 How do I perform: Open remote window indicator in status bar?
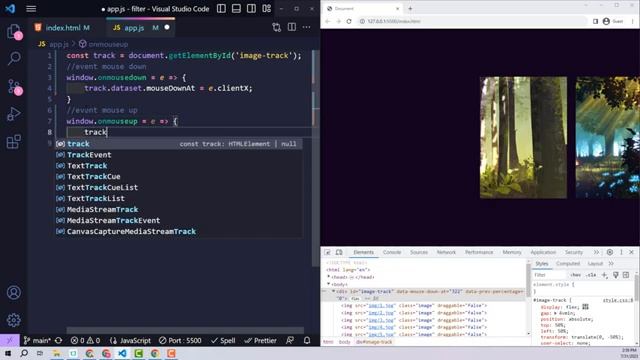(x=9, y=340)
